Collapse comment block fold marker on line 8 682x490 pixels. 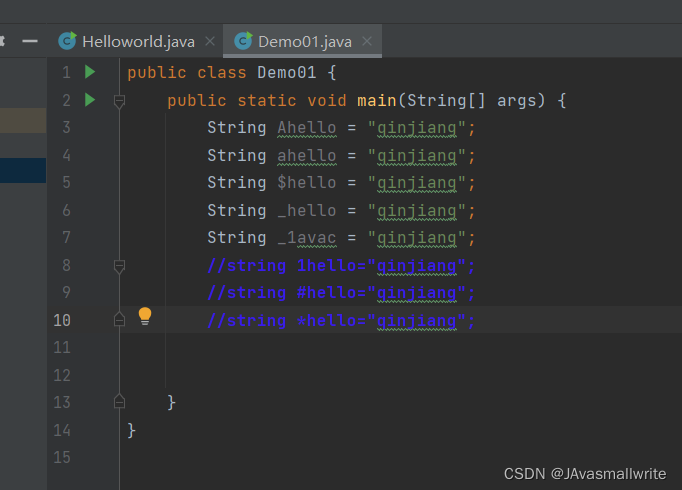coord(119,266)
